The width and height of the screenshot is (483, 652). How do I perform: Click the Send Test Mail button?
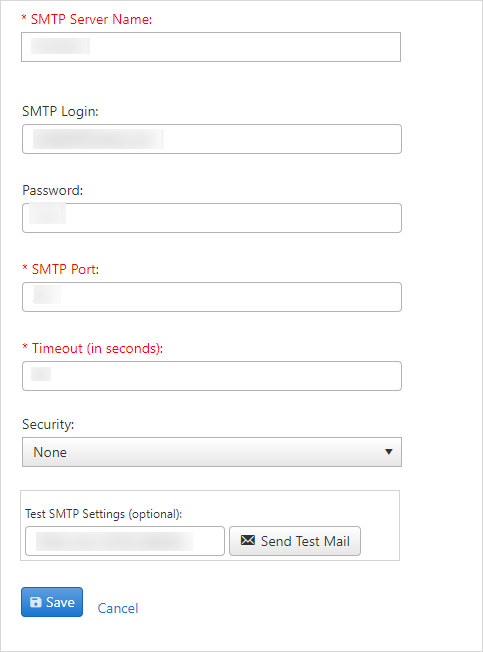295,541
